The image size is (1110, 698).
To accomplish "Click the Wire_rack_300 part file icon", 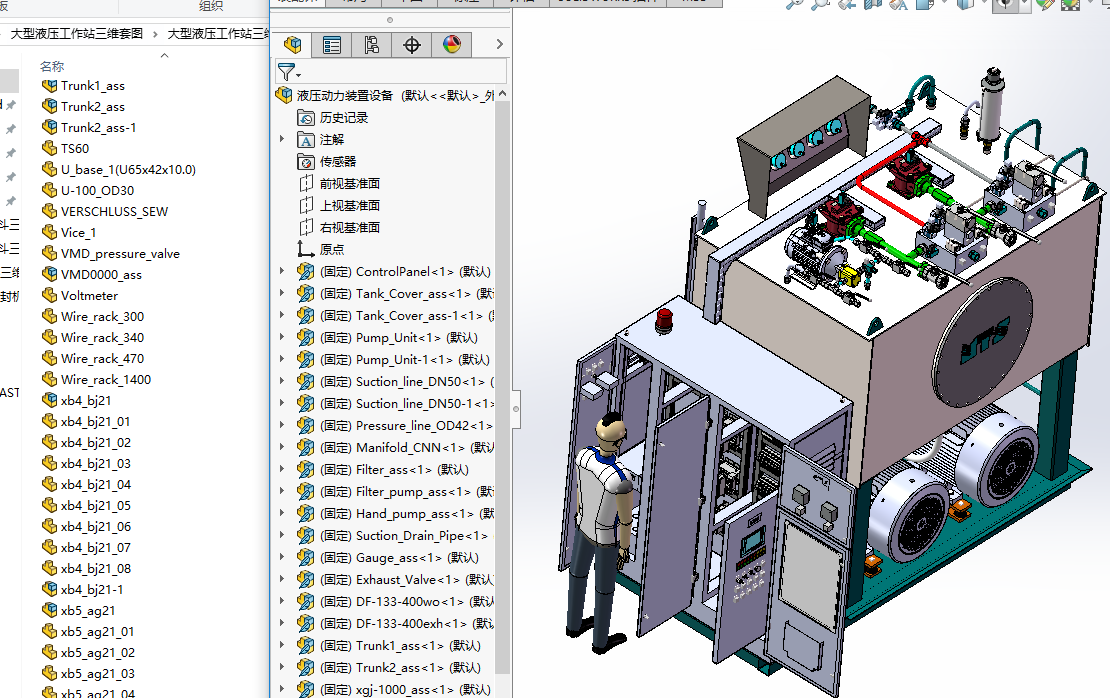I will [x=50, y=316].
